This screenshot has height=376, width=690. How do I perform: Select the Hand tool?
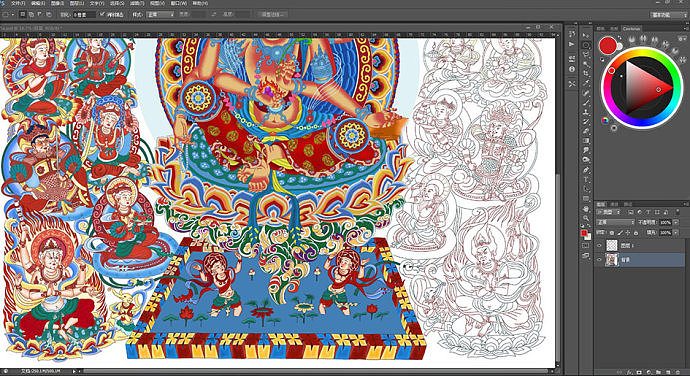pos(586,209)
